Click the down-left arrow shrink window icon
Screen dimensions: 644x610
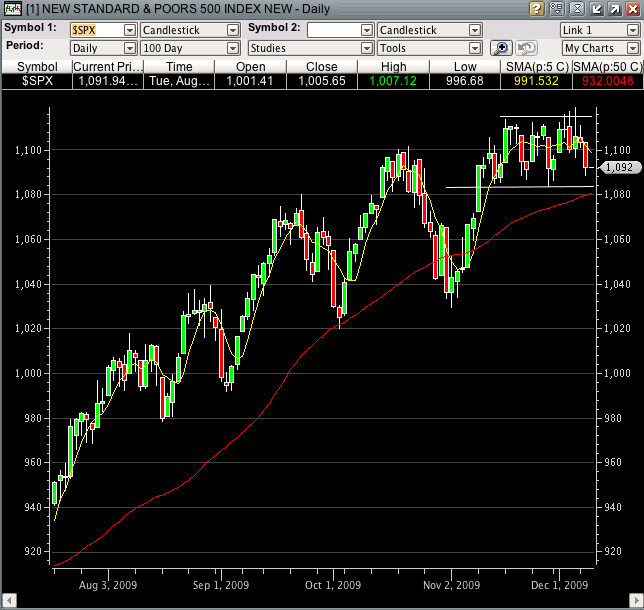[595, 8]
